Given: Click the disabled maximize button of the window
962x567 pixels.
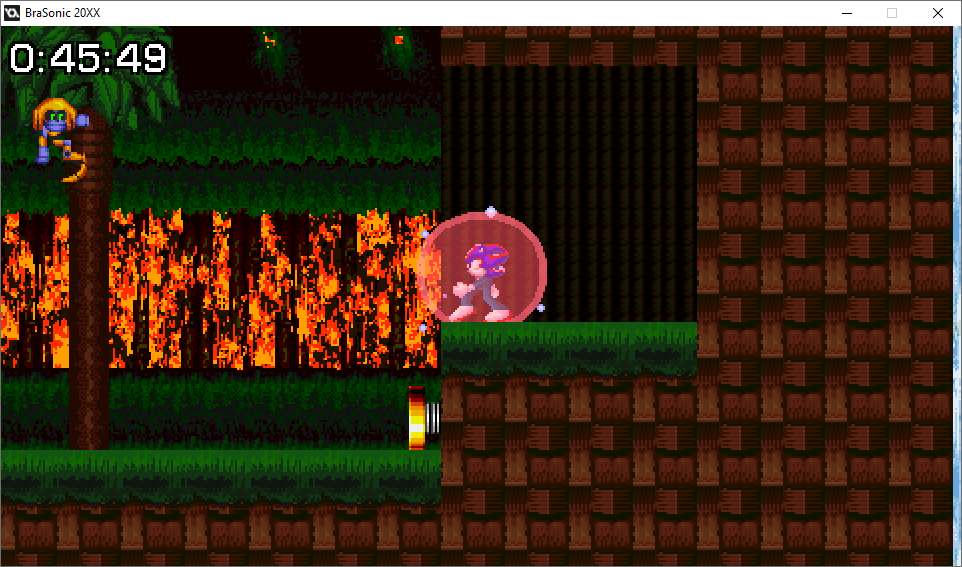Looking at the screenshot, I should [x=892, y=13].
